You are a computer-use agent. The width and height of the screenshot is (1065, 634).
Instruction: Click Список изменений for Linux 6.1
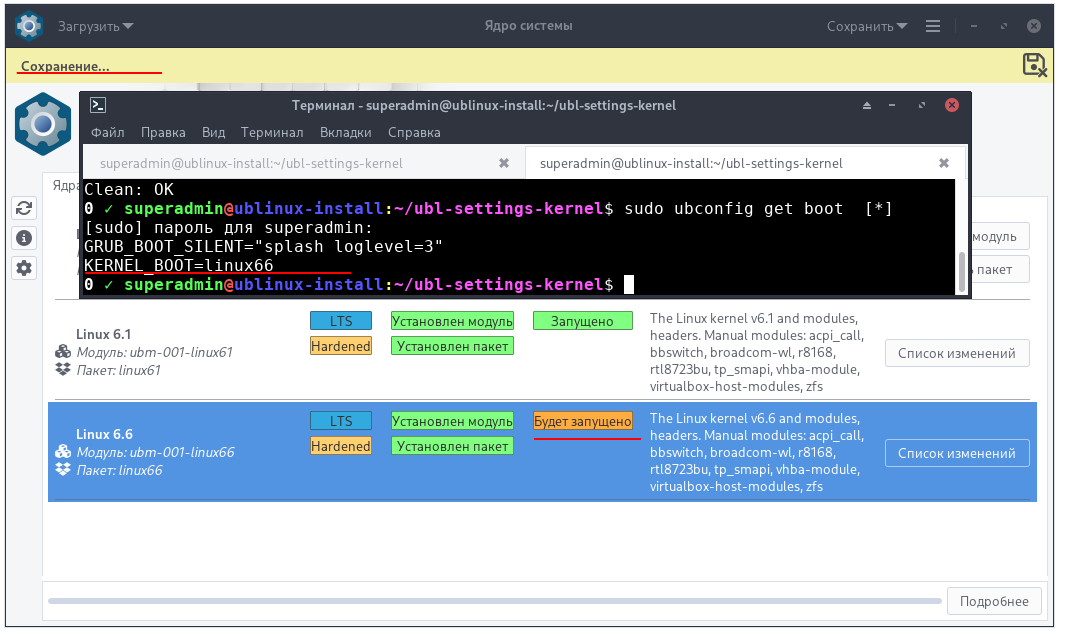click(956, 353)
